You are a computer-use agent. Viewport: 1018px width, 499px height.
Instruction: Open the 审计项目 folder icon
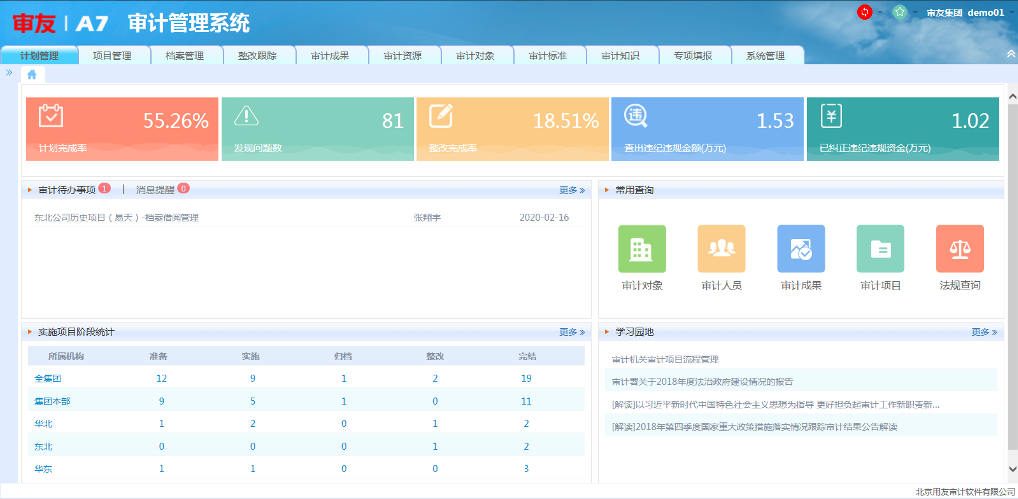click(x=880, y=249)
